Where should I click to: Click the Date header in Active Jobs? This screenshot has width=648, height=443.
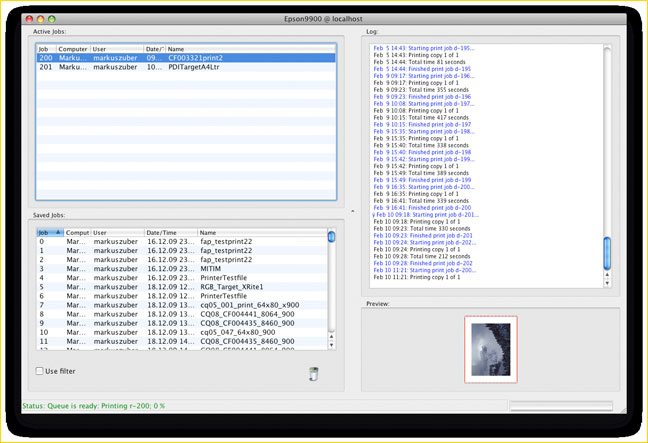click(x=155, y=49)
